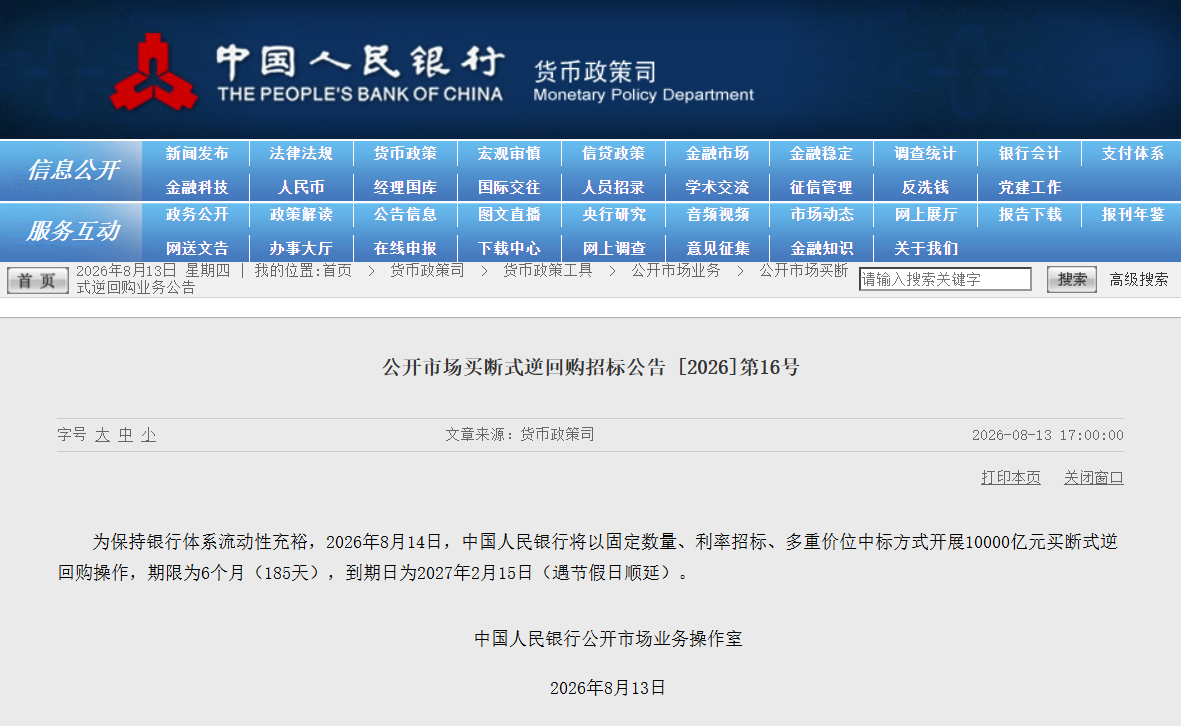Image resolution: width=1181 pixels, height=726 pixels.
Task: Follow the 首页 breadcrumb after 我的位置
Action: click(337, 270)
